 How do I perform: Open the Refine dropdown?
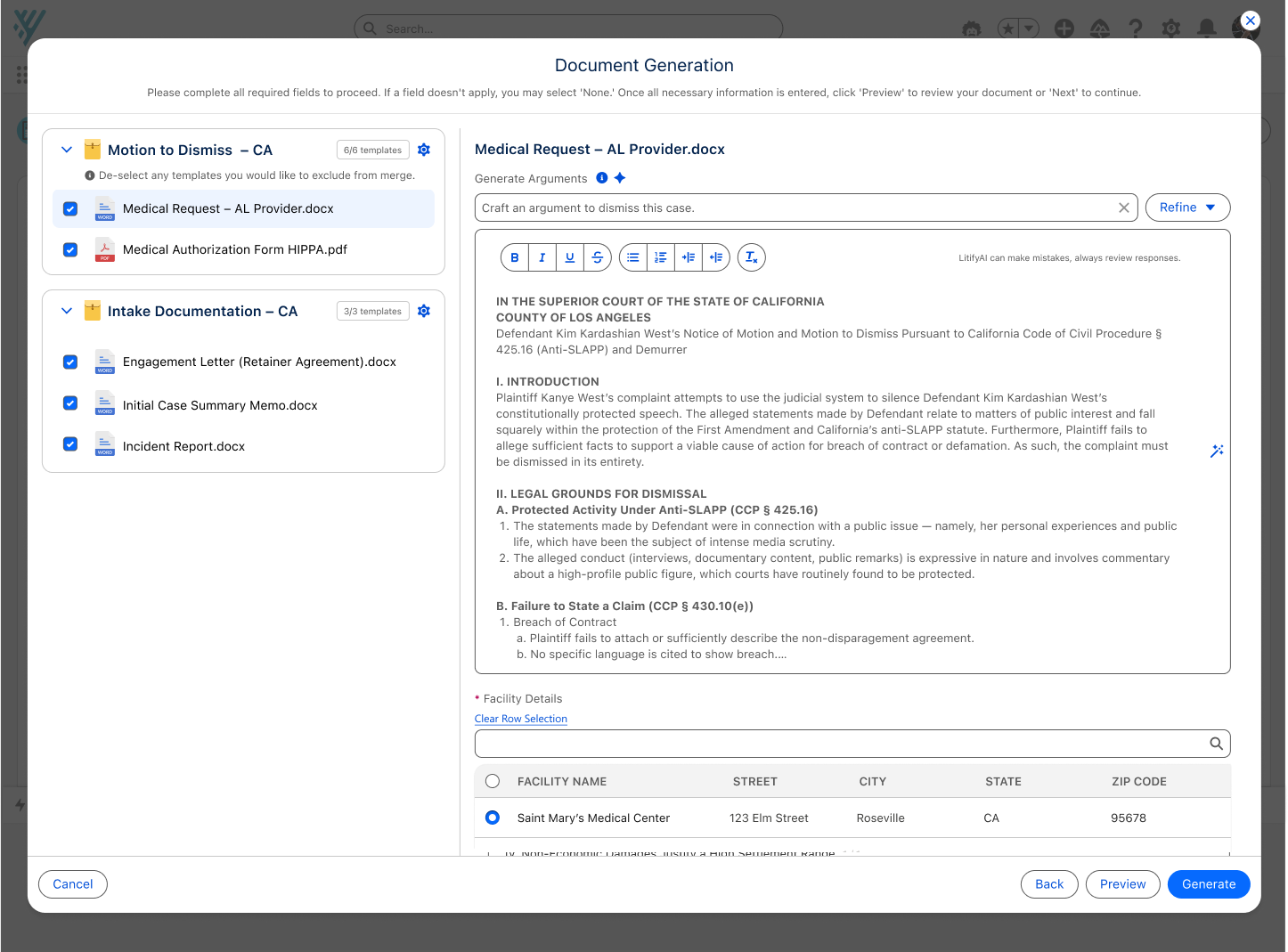coord(1187,207)
